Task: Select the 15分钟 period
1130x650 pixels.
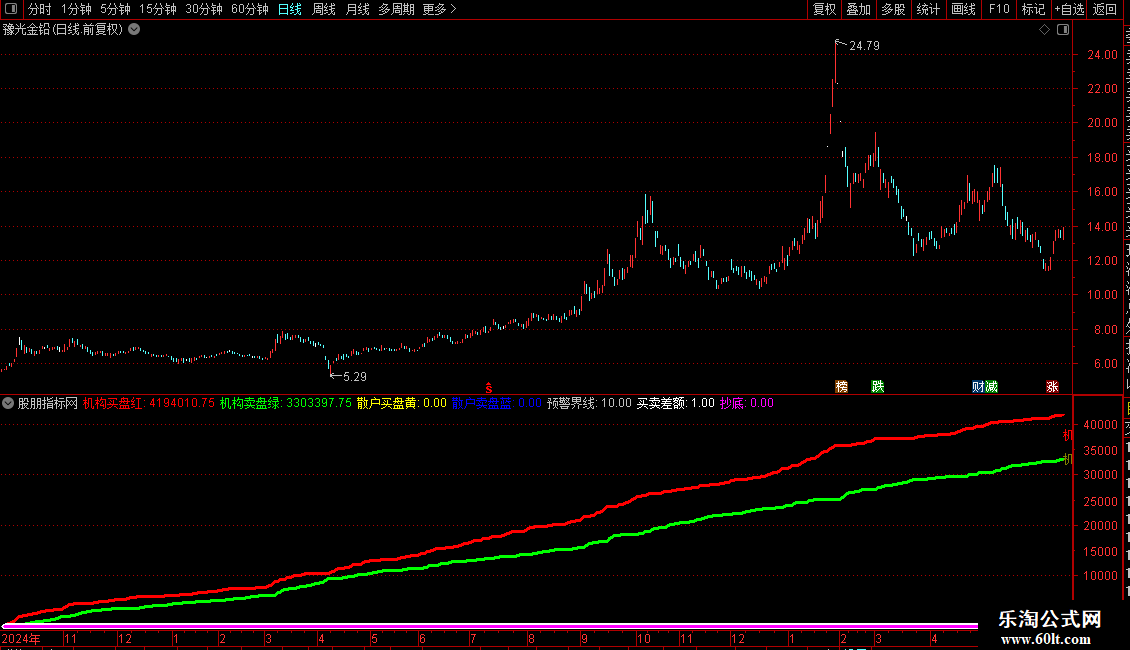Action: point(158,9)
